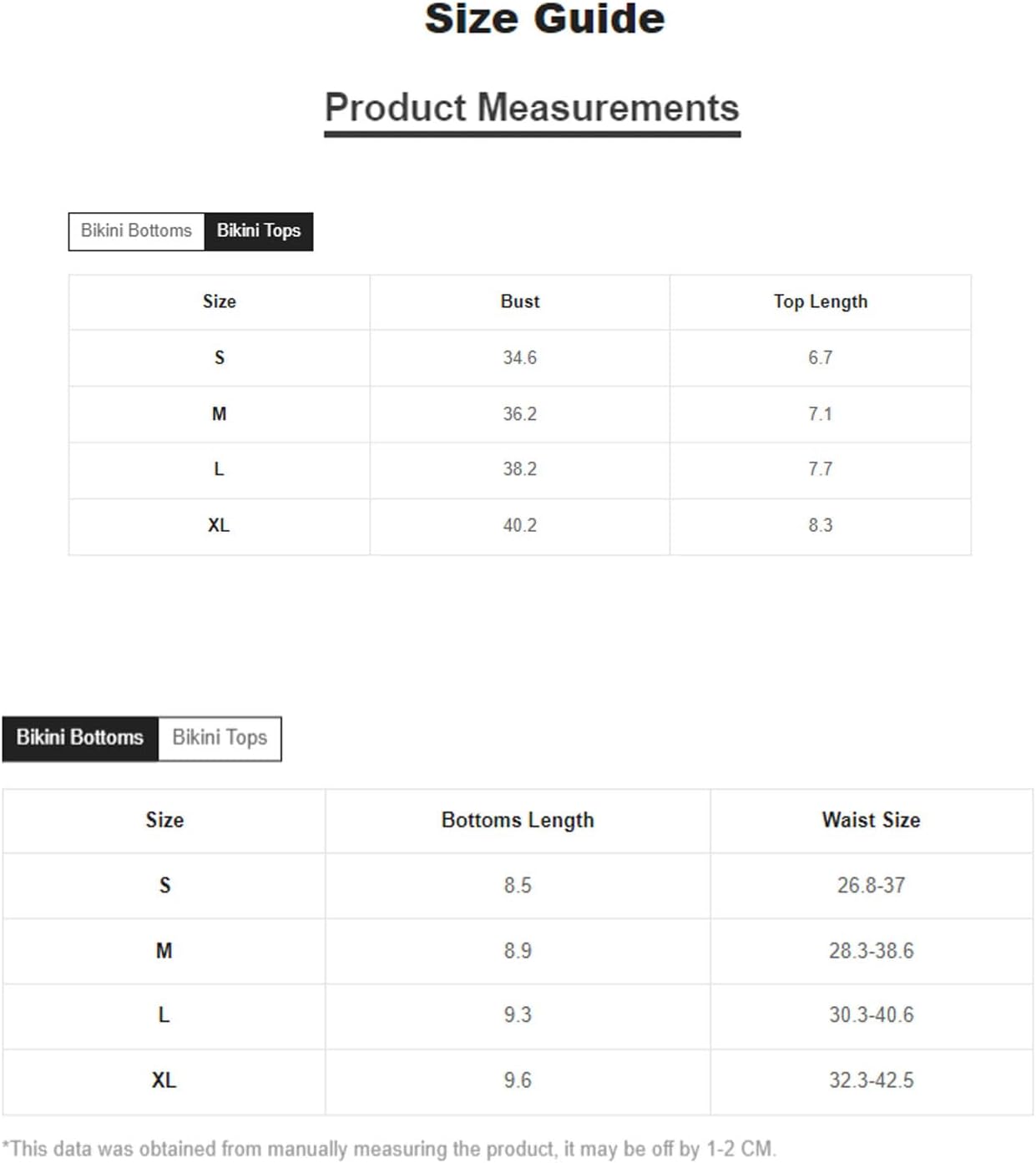This screenshot has height=1163, width=1036.
Task: Click the Size header in tops table
Action: tap(219, 302)
